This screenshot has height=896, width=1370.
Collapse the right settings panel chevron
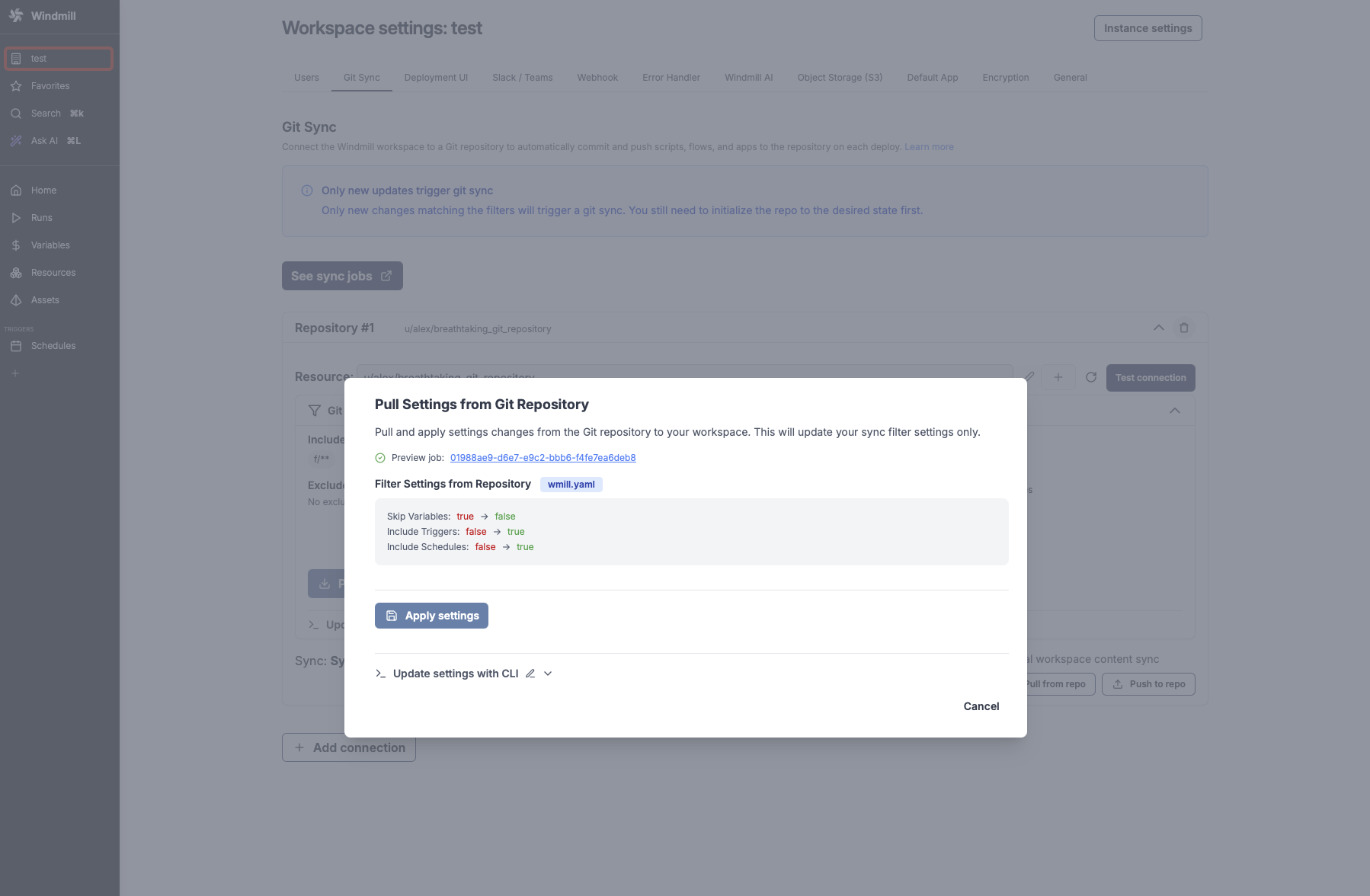tap(1175, 411)
